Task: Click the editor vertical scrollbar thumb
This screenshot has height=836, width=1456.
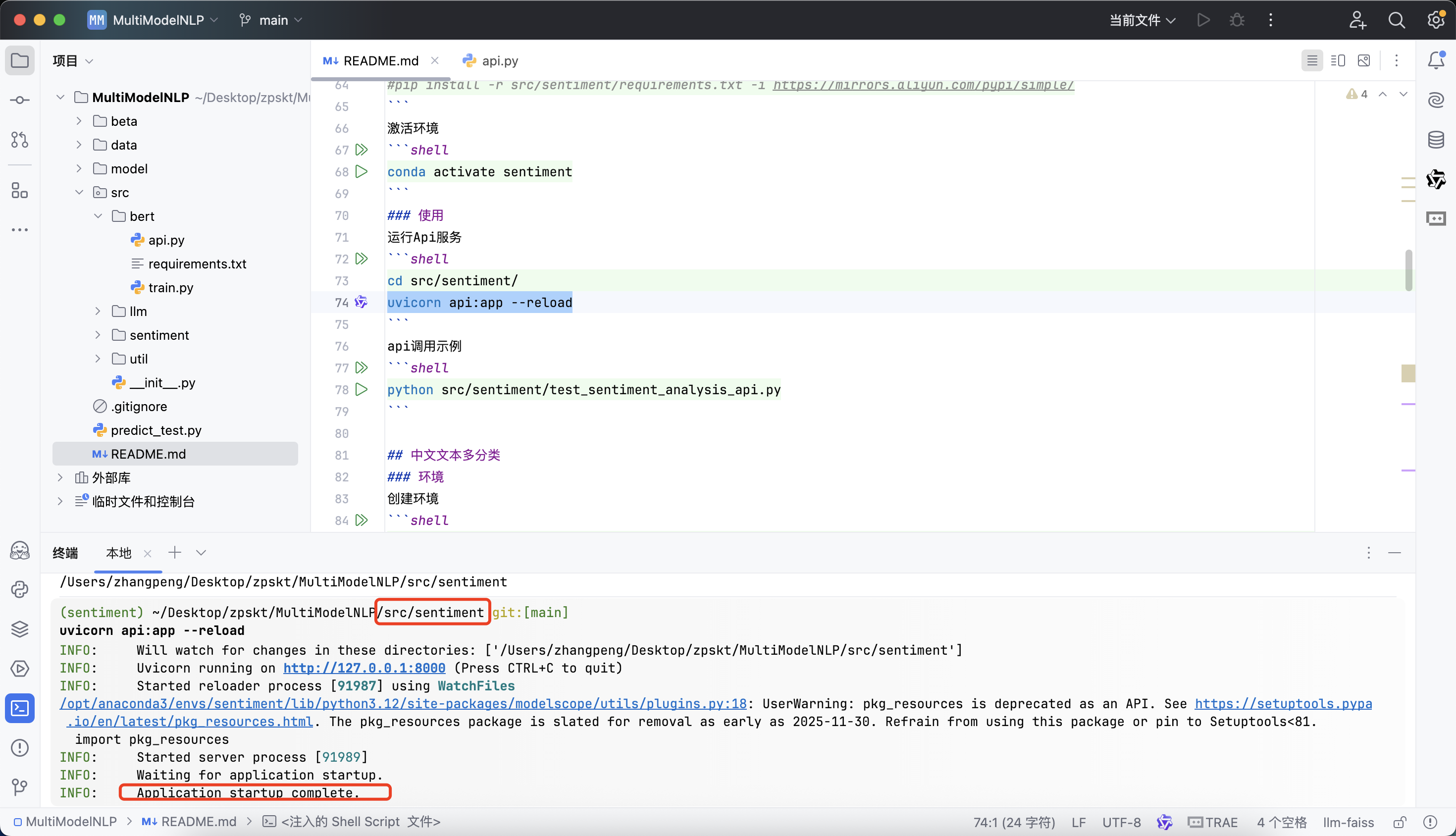Action: click(x=1408, y=270)
